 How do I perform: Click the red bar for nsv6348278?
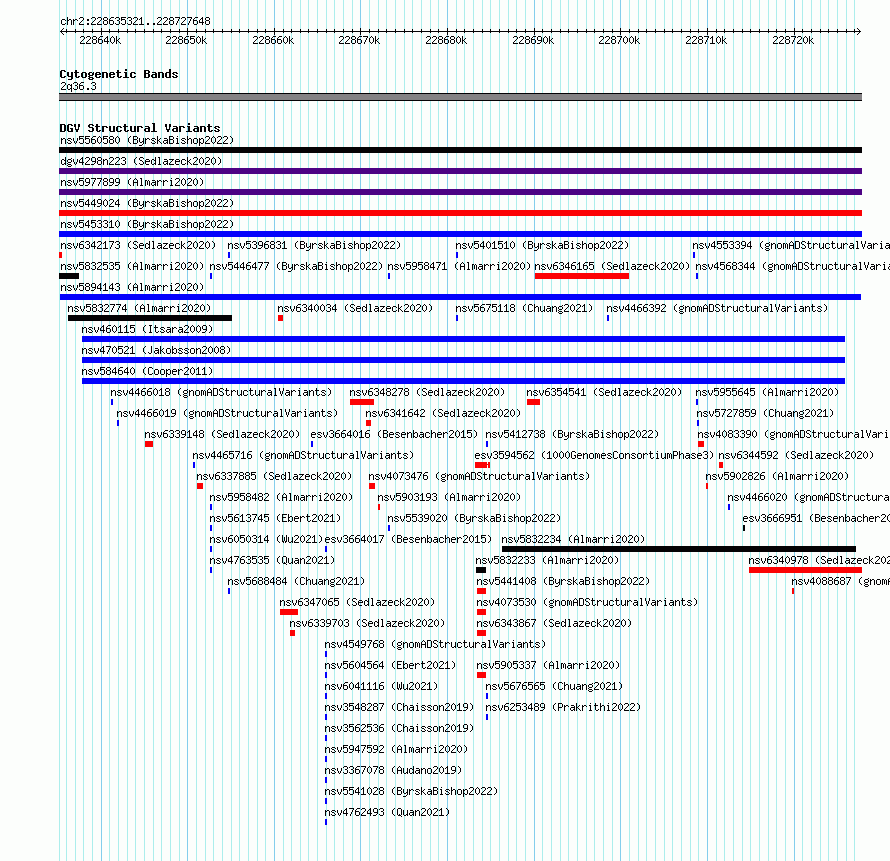(x=362, y=402)
